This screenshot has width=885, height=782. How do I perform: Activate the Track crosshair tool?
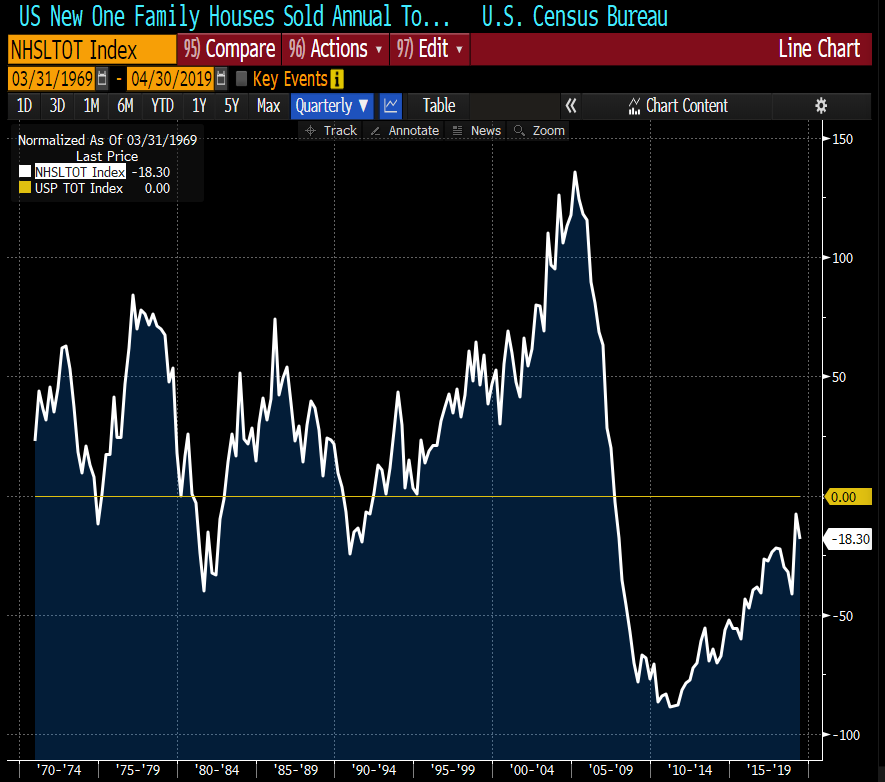[331, 130]
